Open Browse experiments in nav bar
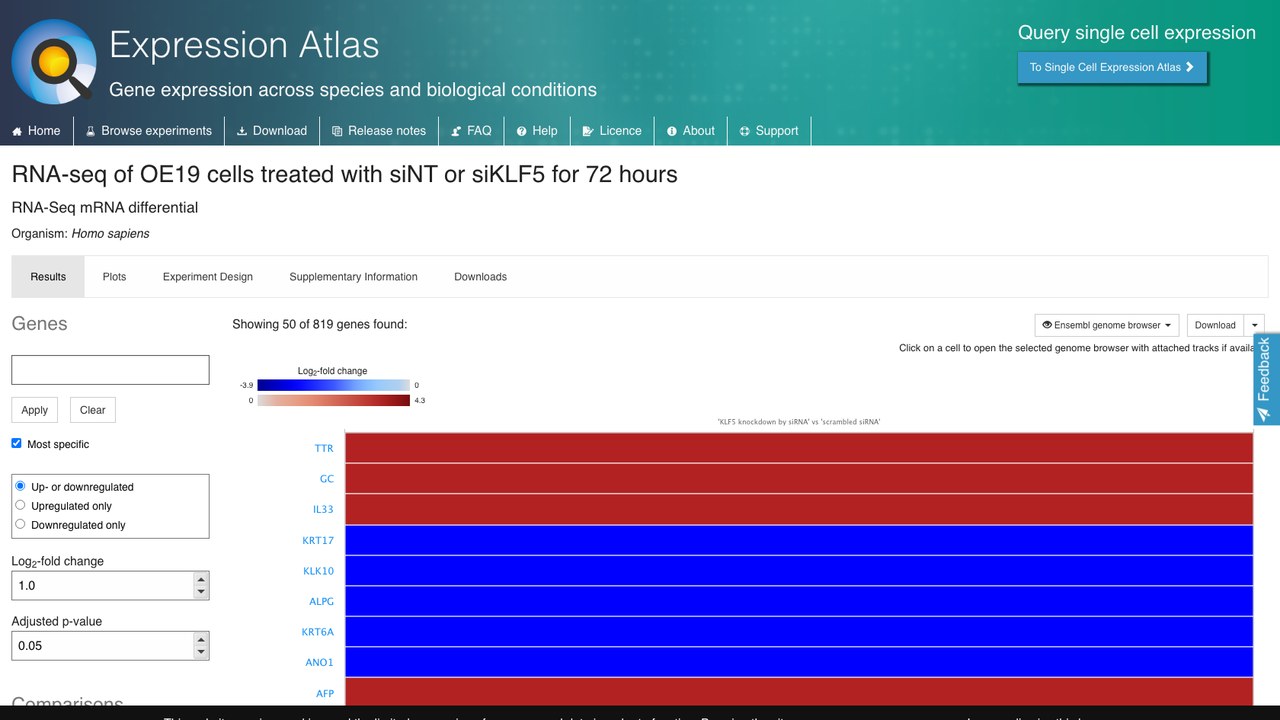Image resolution: width=1280 pixels, height=720 pixels. click(x=148, y=131)
